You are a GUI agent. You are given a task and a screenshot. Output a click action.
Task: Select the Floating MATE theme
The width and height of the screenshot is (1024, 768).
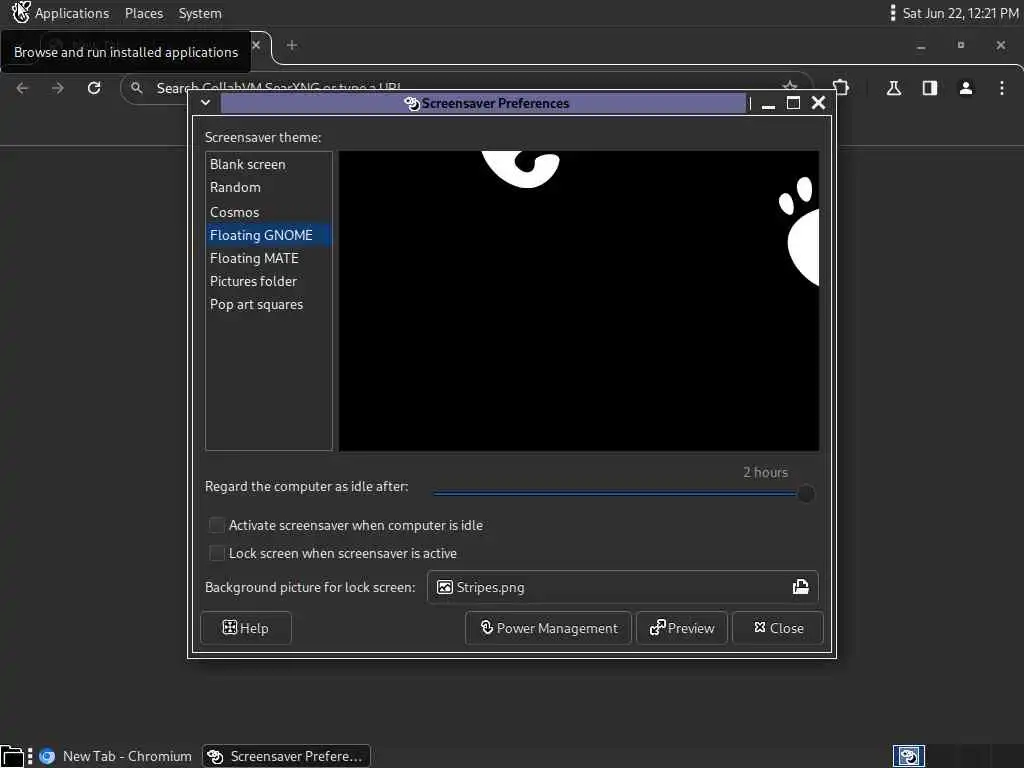[x=268, y=258]
